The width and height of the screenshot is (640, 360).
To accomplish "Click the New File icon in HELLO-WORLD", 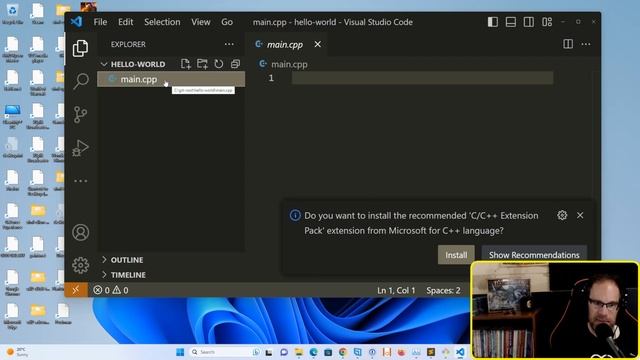I will 186,64.
